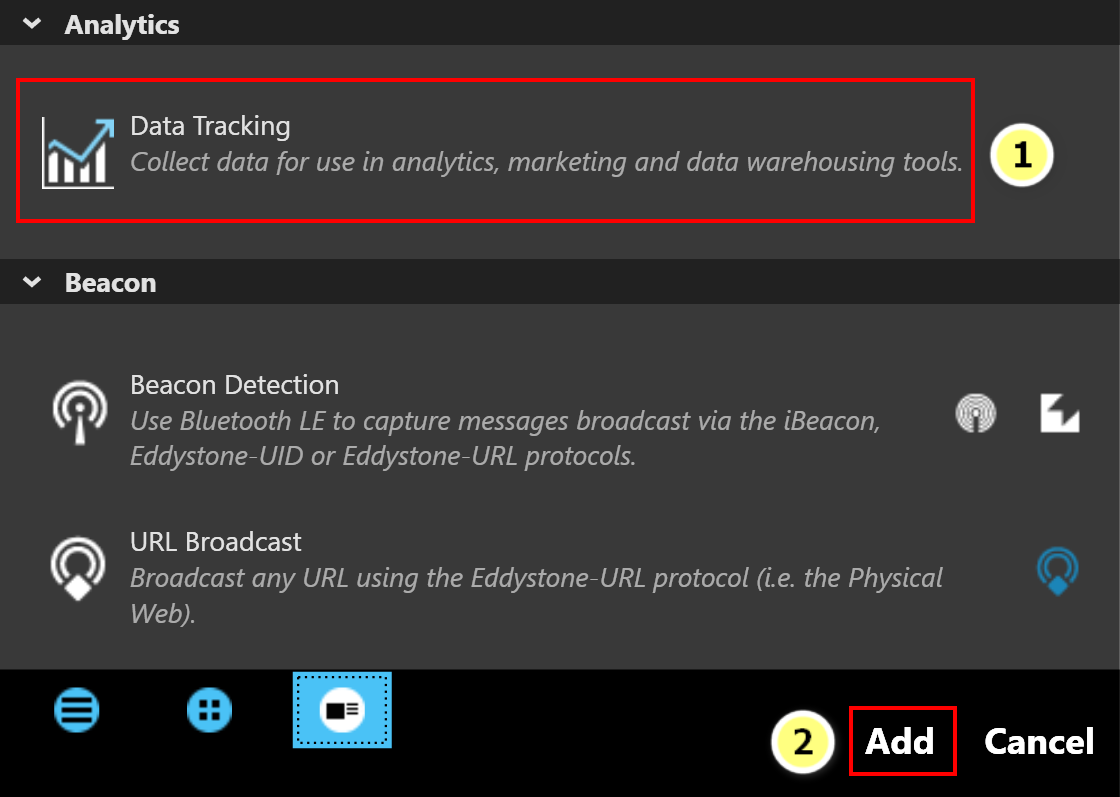Switch to the list view icon
1120x797 pixels.
[76, 710]
